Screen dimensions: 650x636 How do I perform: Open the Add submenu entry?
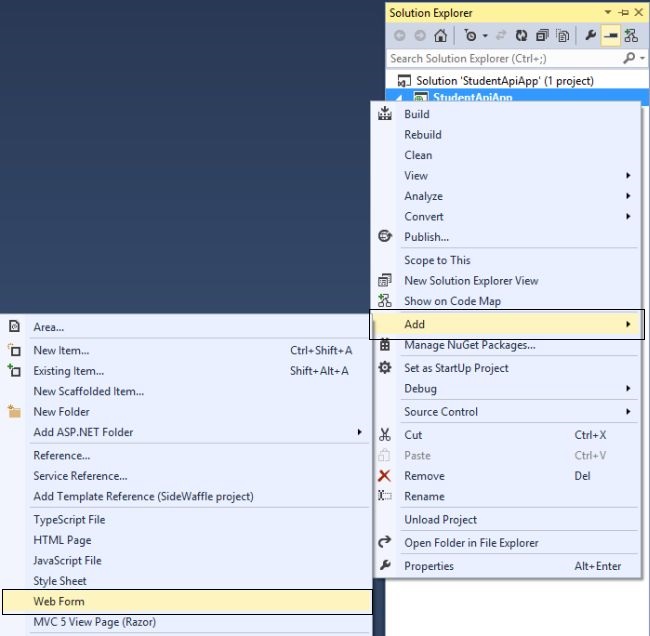[507, 324]
